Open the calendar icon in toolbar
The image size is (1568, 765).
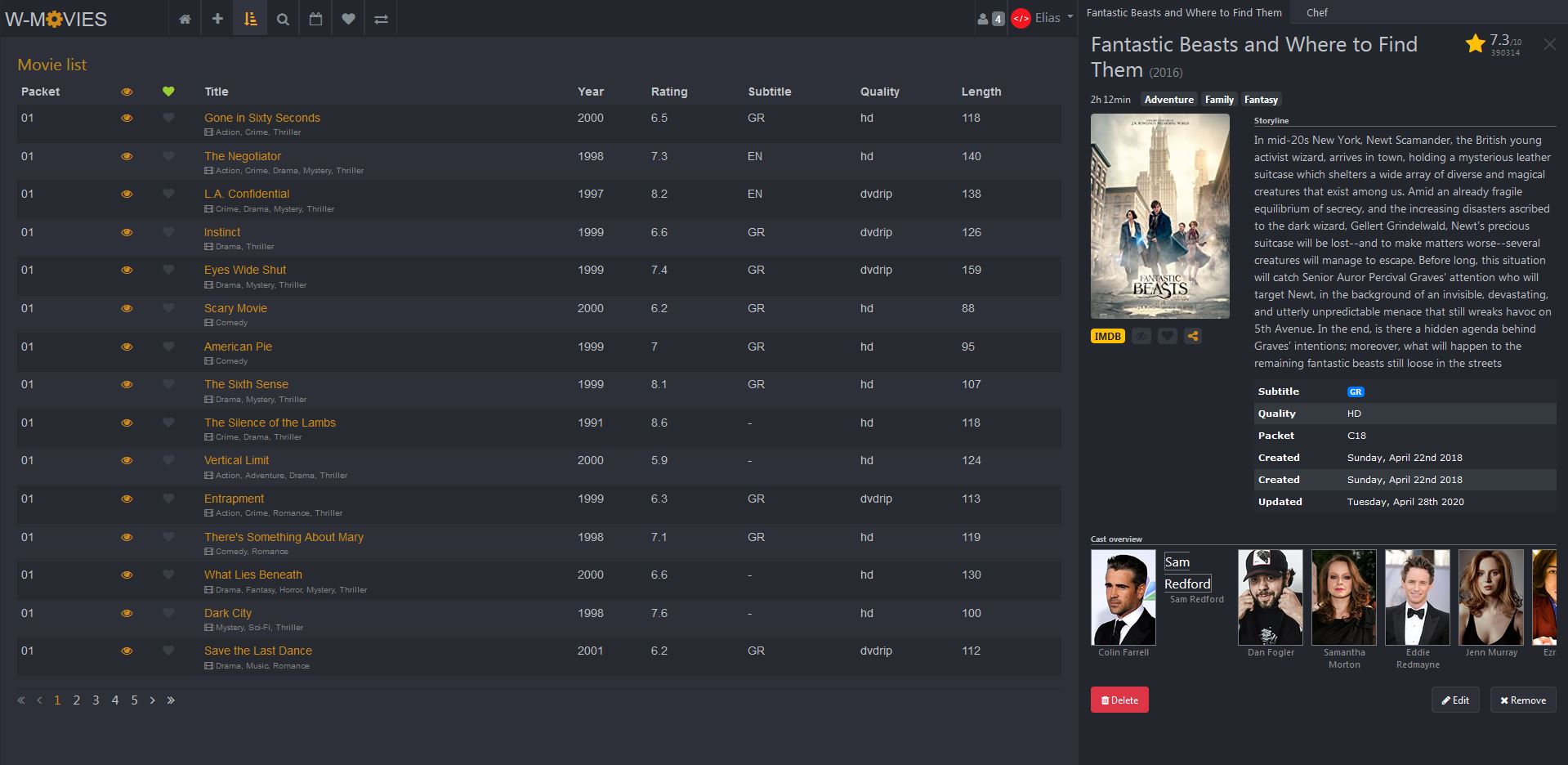[x=315, y=19]
